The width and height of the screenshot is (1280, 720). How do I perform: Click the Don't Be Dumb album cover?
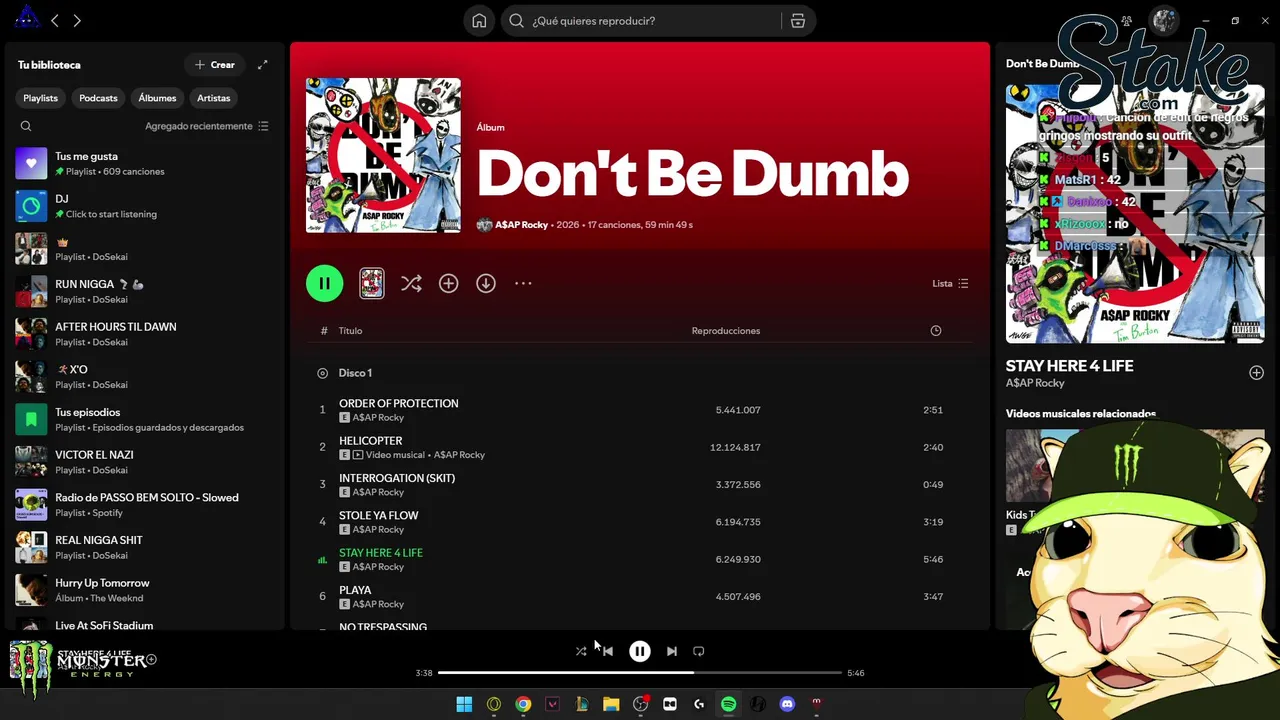tap(383, 155)
